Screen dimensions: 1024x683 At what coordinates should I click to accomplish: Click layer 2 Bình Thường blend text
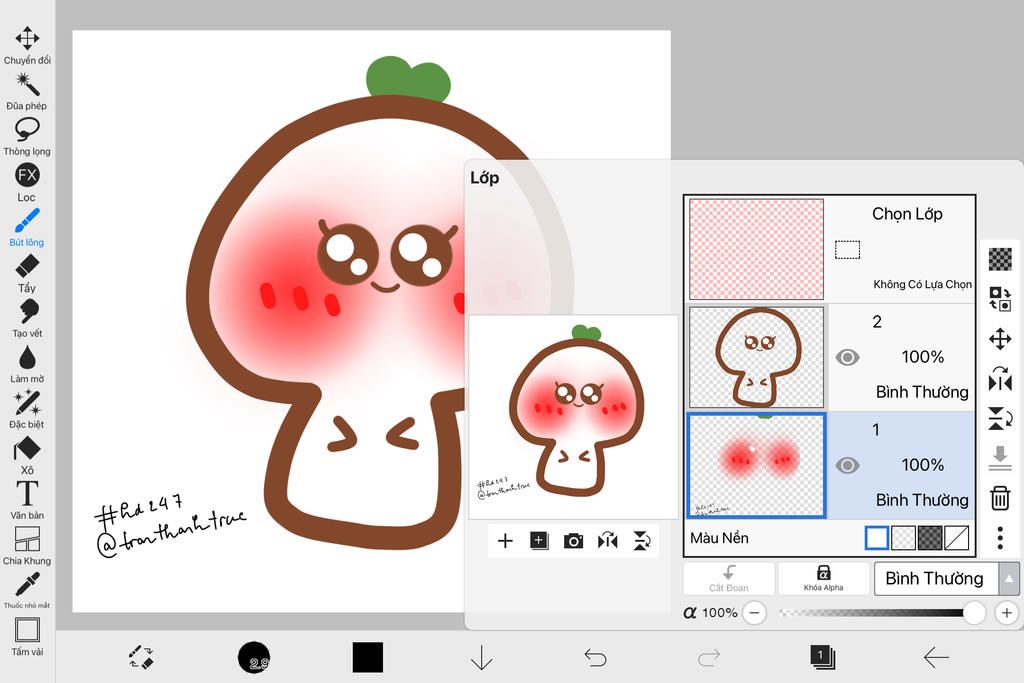coord(922,392)
